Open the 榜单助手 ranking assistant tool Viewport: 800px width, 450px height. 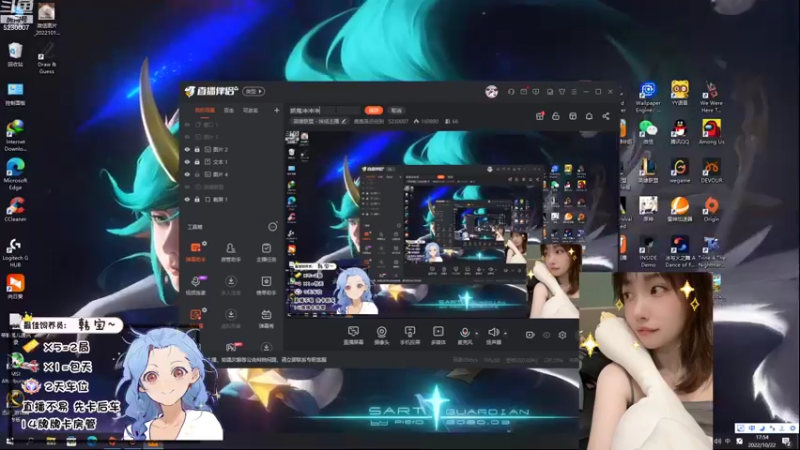(266, 285)
